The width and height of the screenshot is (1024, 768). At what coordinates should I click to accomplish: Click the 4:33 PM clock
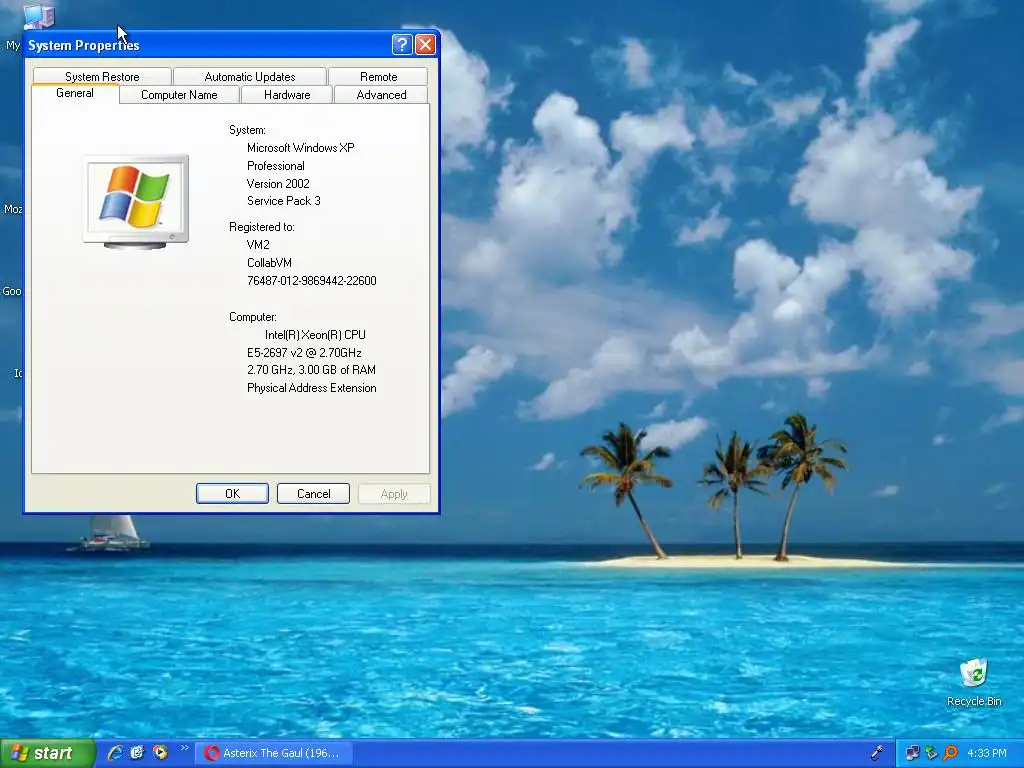click(987, 753)
